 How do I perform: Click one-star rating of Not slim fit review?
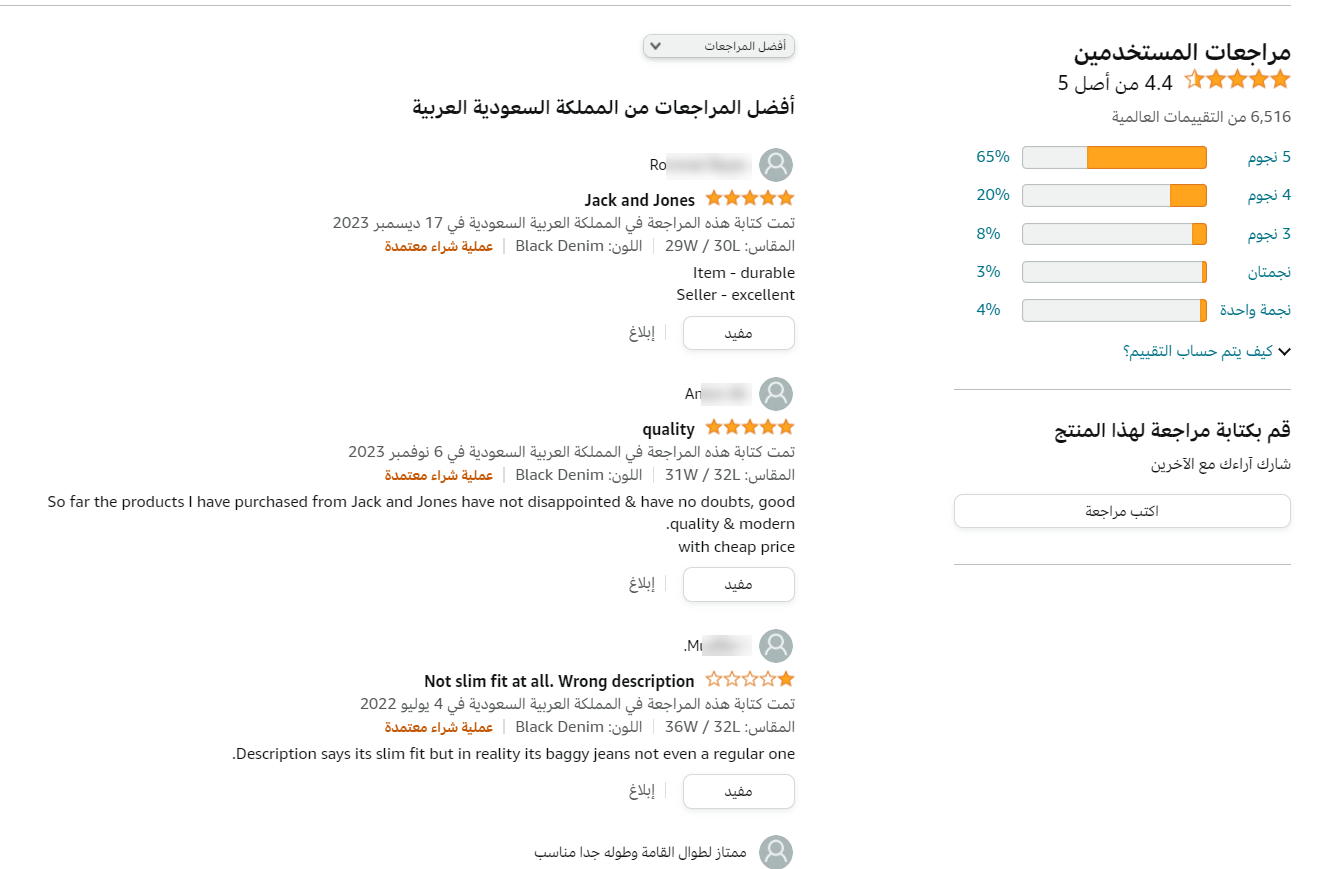pos(750,680)
